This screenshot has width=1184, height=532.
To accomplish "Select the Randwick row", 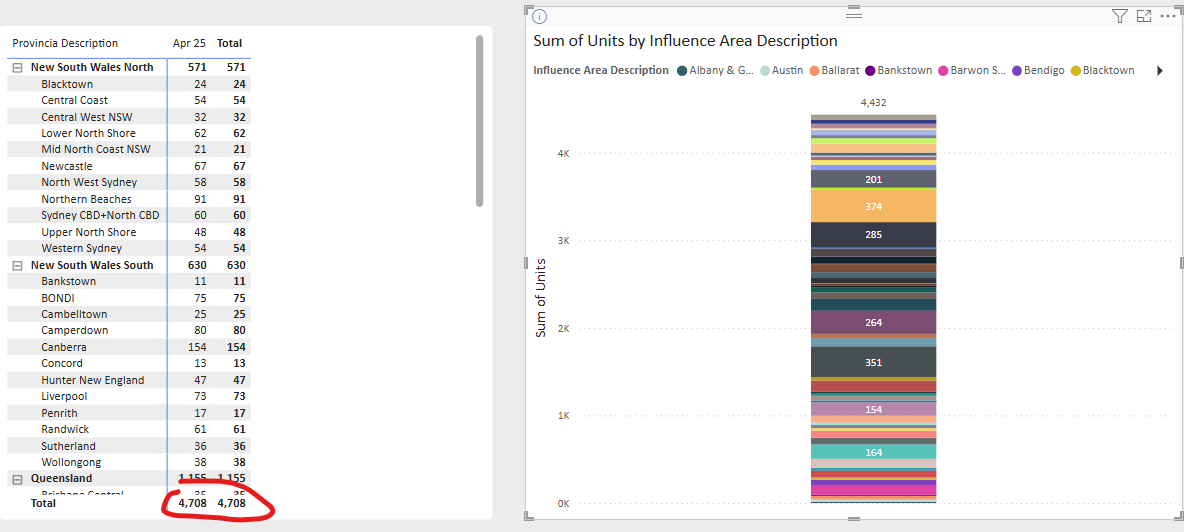I will (129, 429).
